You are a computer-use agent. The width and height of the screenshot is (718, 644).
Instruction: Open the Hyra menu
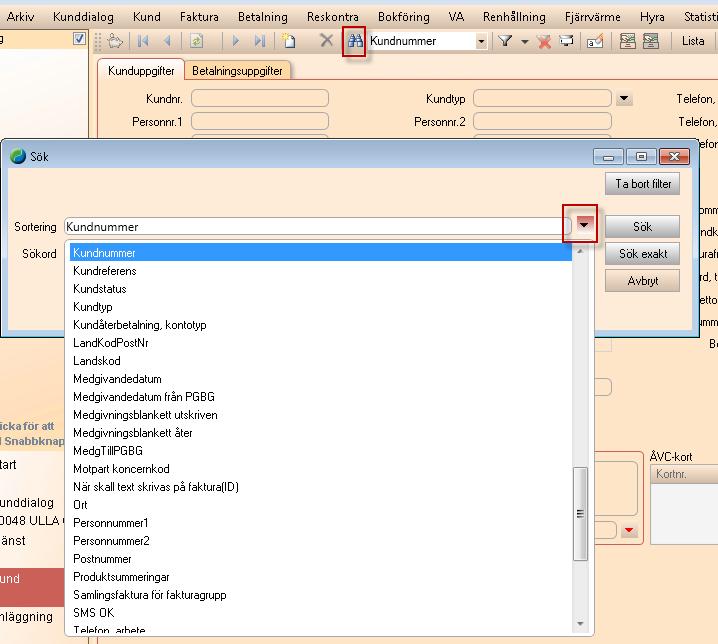[x=652, y=17]
